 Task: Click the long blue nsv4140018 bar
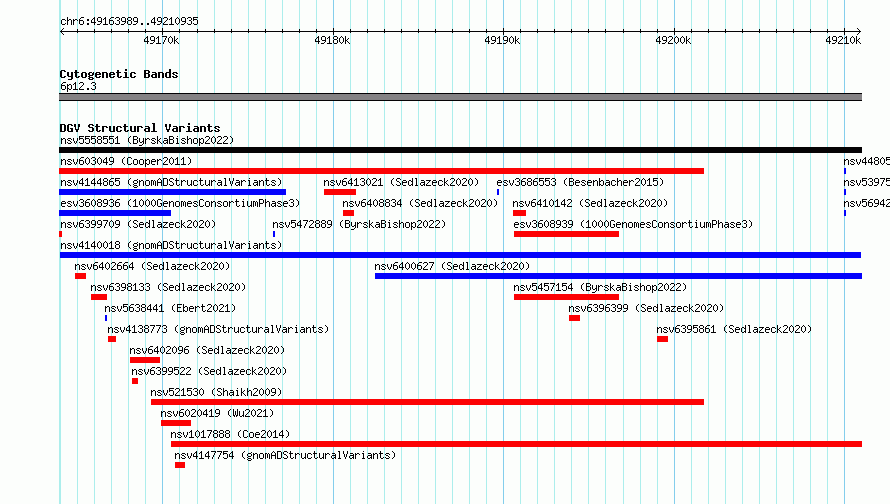(x=460, y=255)
